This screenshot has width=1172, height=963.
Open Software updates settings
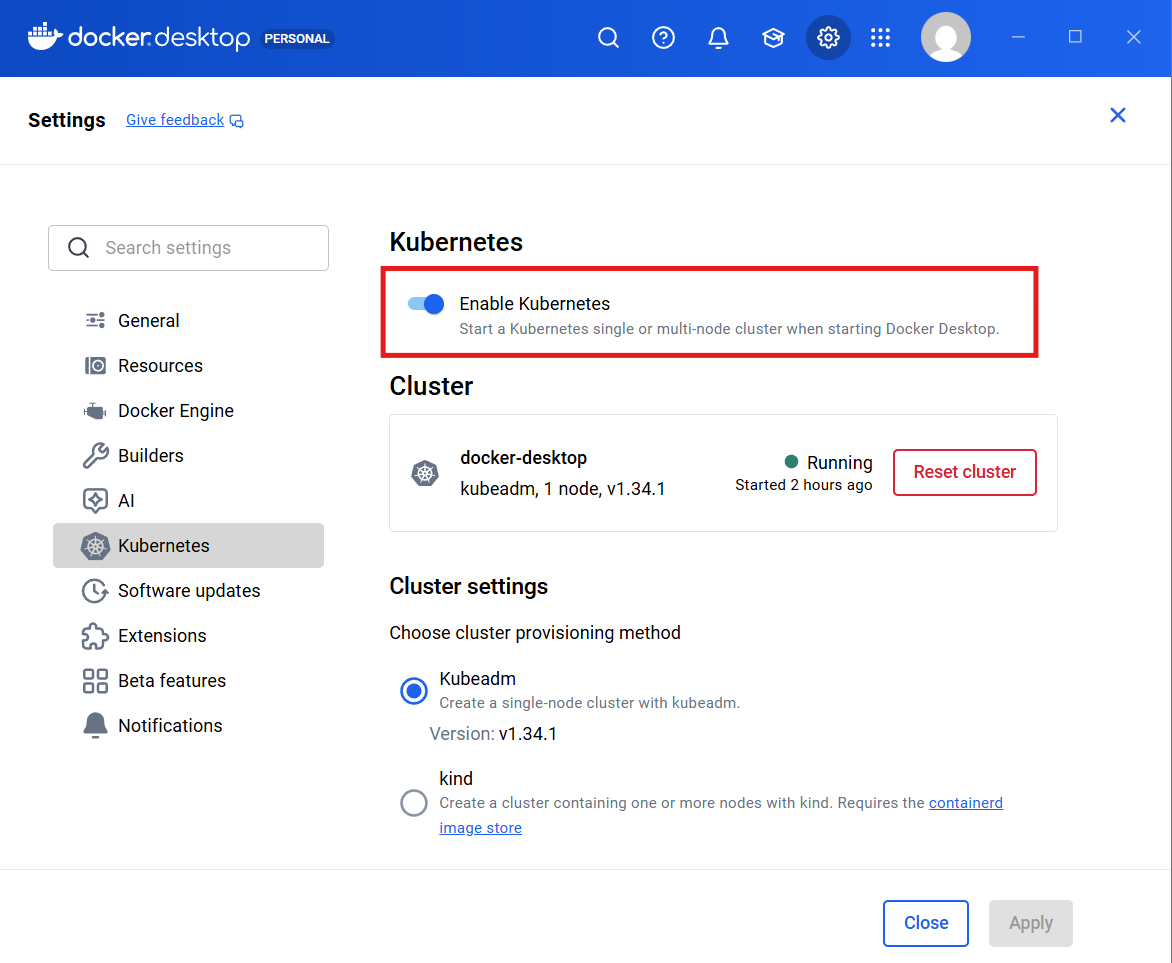[x=188, y=591]
